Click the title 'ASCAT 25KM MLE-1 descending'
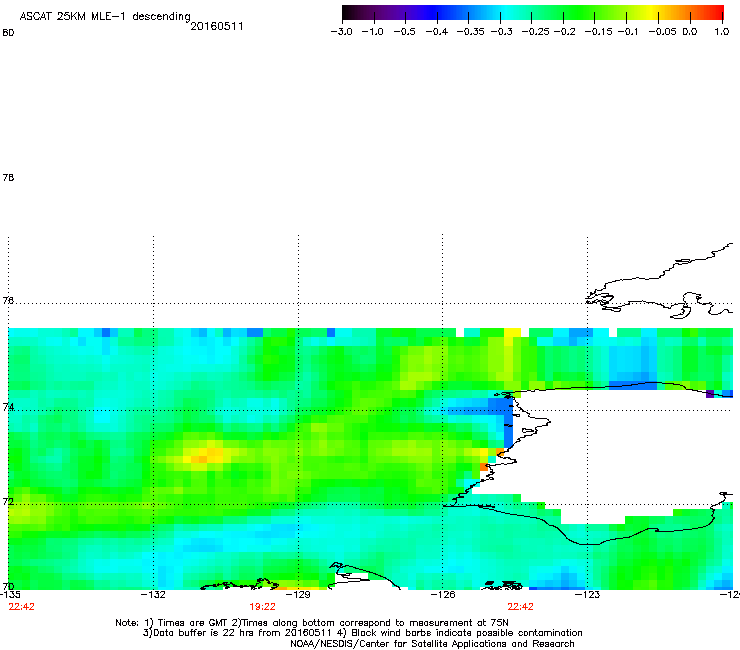Viewport: 740px width, 650px height. [x=105, y=16]
